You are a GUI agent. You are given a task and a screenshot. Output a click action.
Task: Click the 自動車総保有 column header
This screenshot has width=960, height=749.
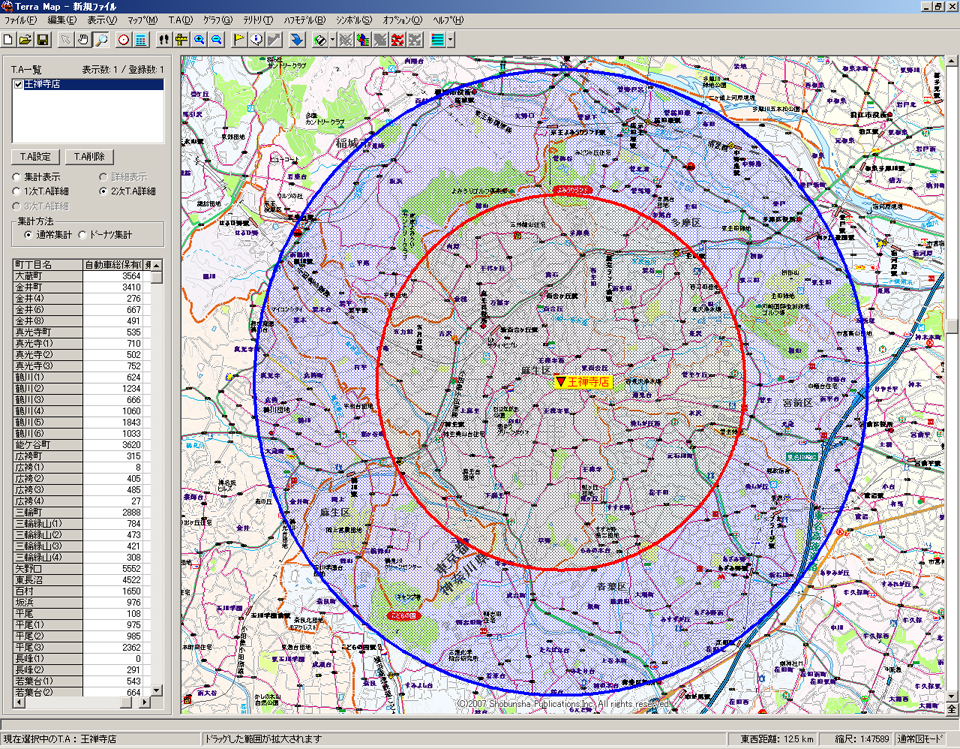(113, 265)
